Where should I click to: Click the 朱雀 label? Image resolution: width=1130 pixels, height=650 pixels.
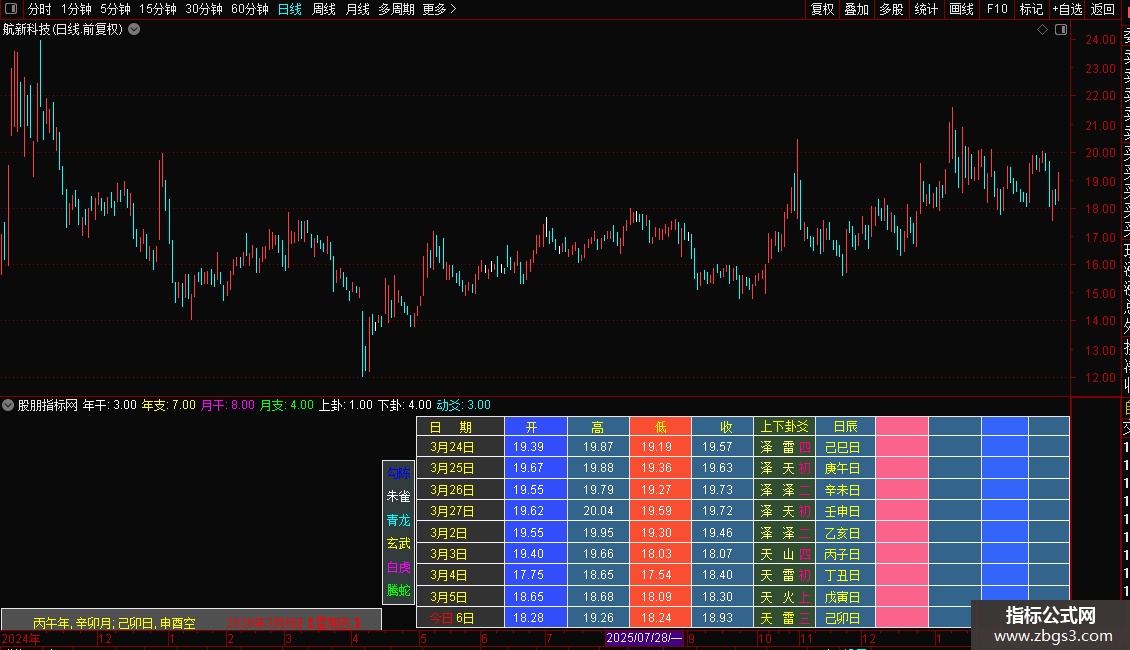point(399,497)
